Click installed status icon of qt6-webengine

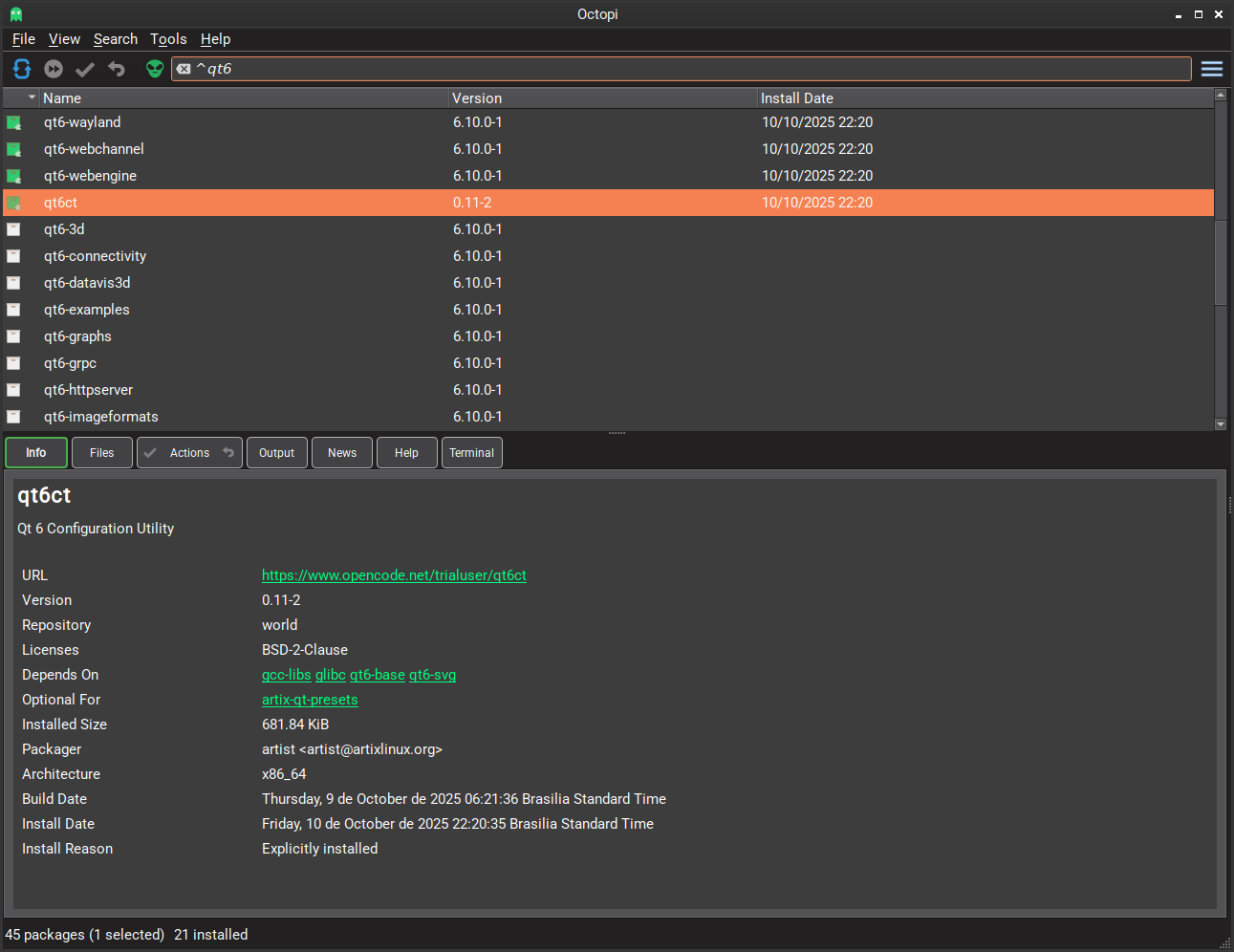(x=14, y=176)
